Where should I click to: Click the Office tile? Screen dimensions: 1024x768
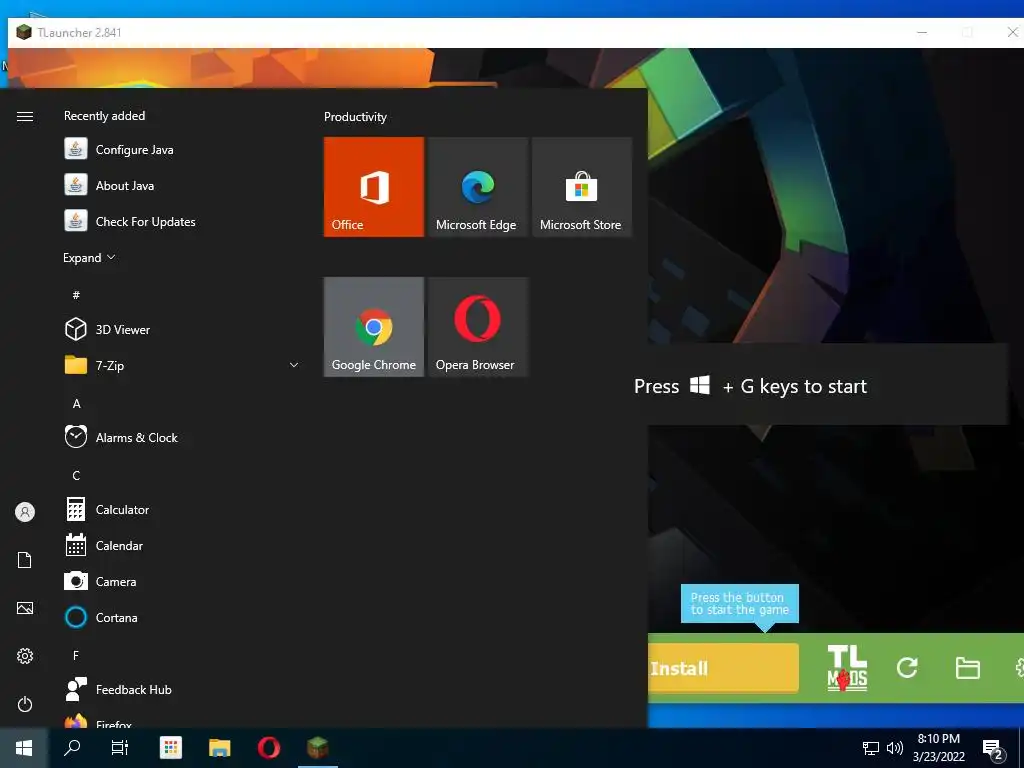tap(374, 187)
